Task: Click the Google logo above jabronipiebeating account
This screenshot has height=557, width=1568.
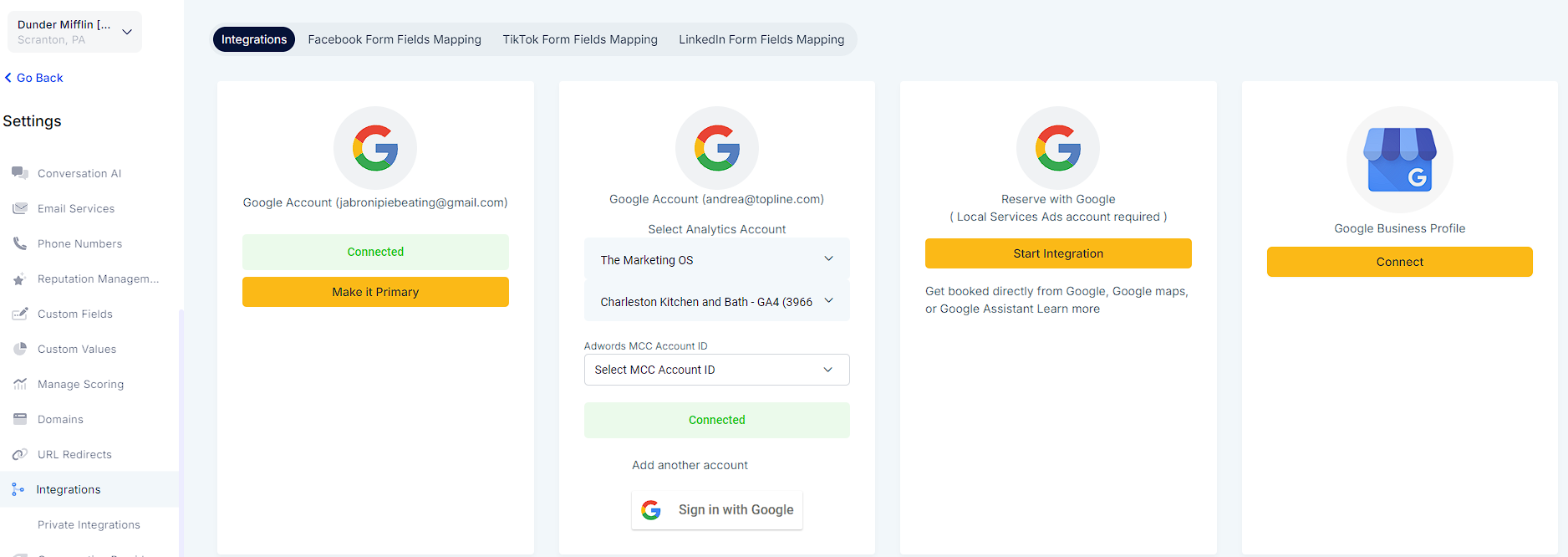Action: [x=375, y=148]
